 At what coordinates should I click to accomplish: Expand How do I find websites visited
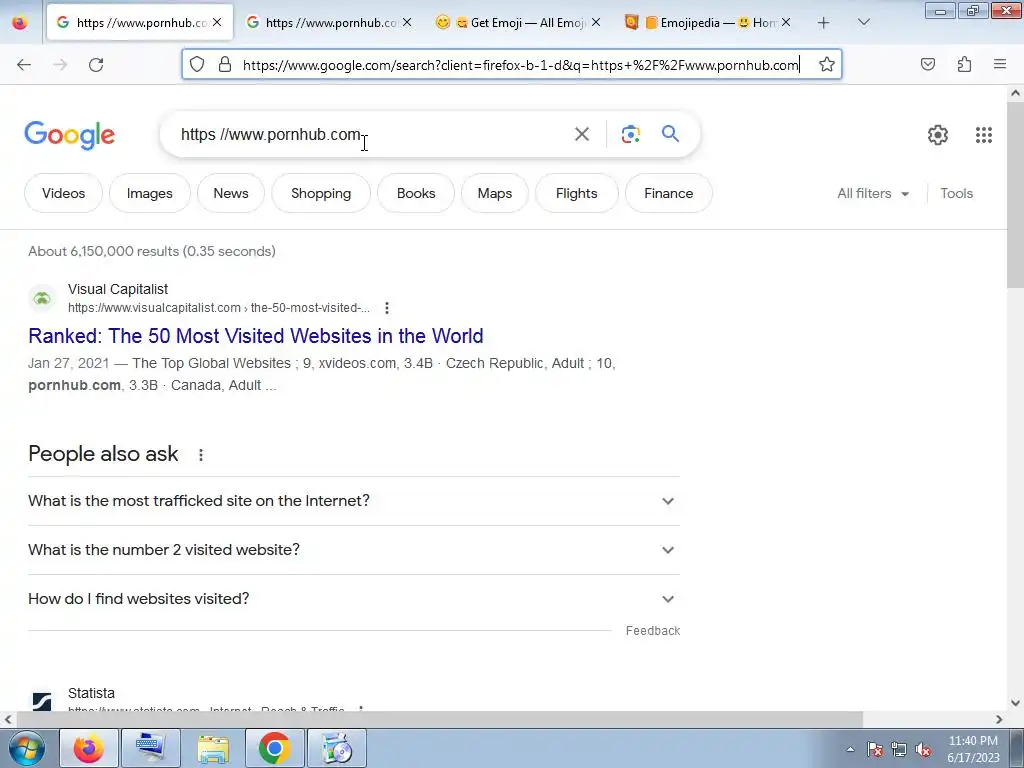pyautogui.click(x=354, y=599)
